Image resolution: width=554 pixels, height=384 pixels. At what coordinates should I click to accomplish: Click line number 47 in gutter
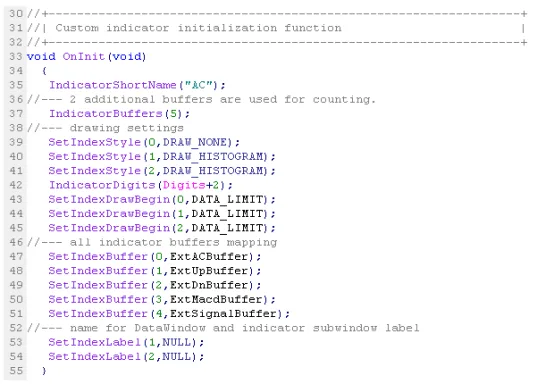(x=16, y=256)
